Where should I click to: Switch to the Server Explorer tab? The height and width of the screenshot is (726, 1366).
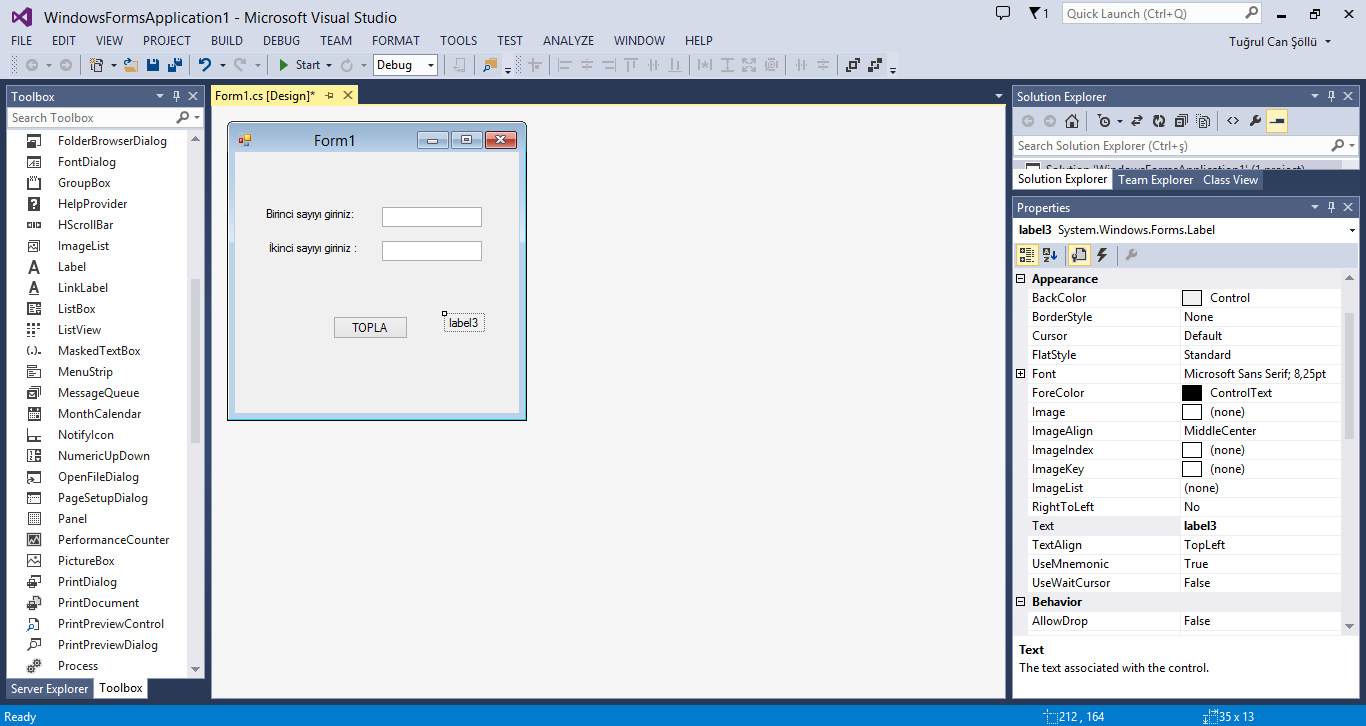(49, 688)
